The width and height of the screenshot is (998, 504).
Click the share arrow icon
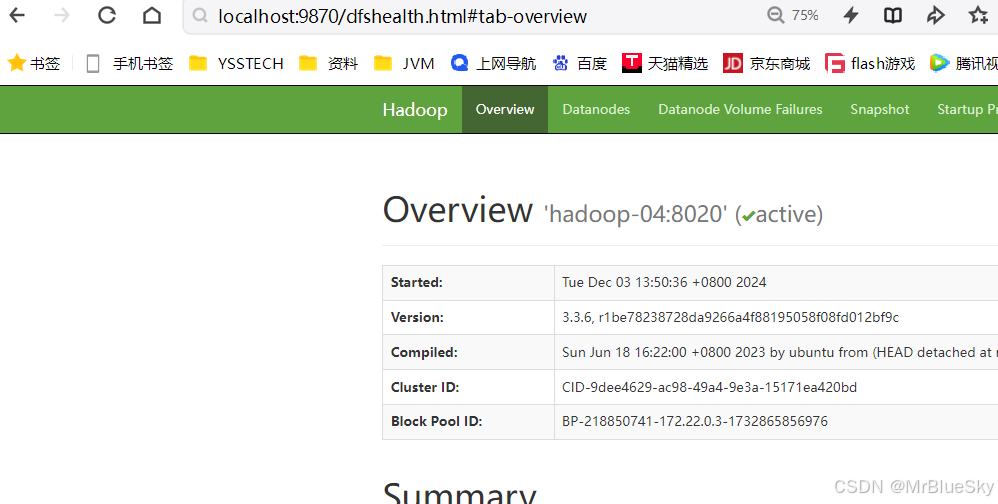click(x=936, y=15)
